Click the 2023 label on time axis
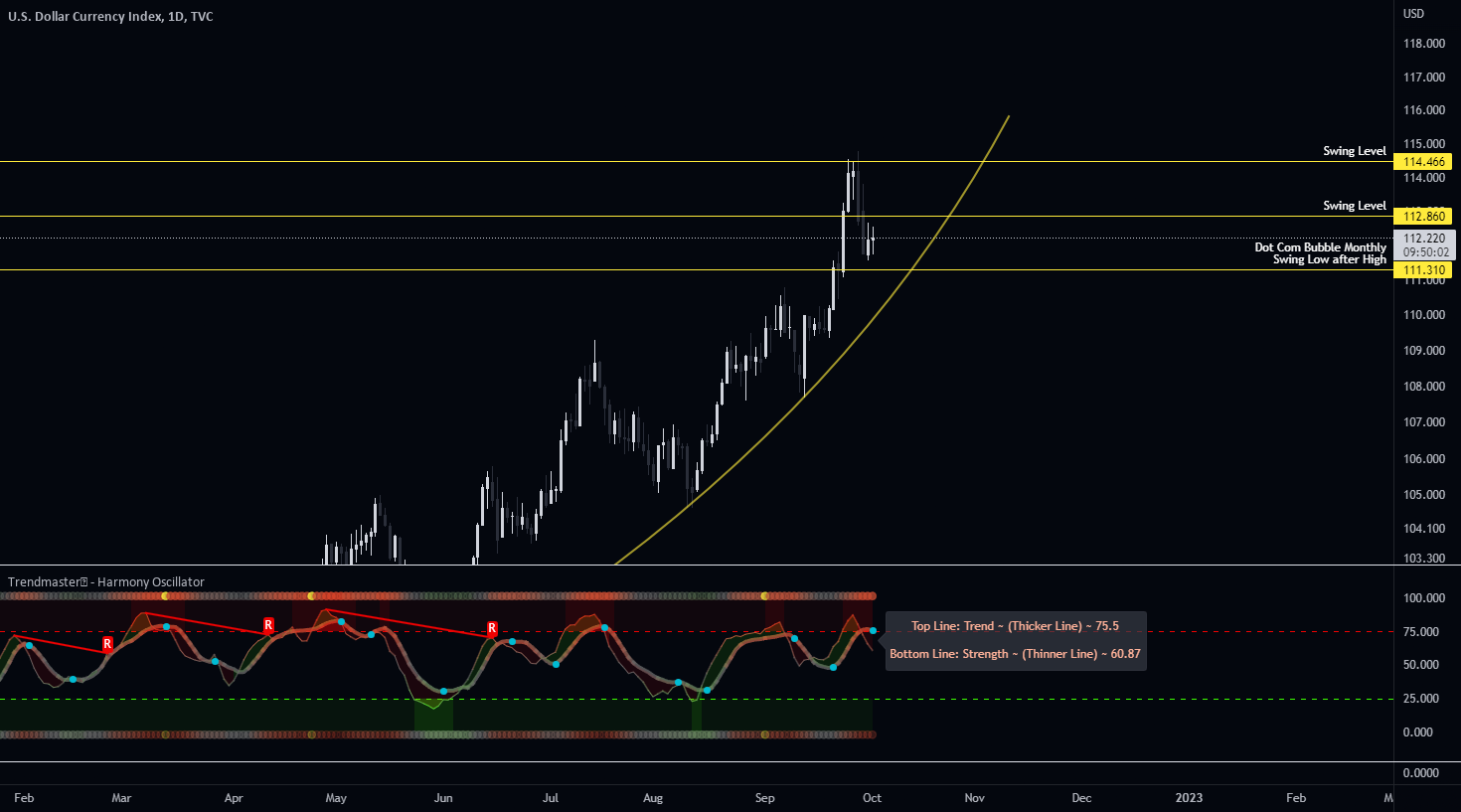1461x812 pixels. click(x=1189, y=798)
